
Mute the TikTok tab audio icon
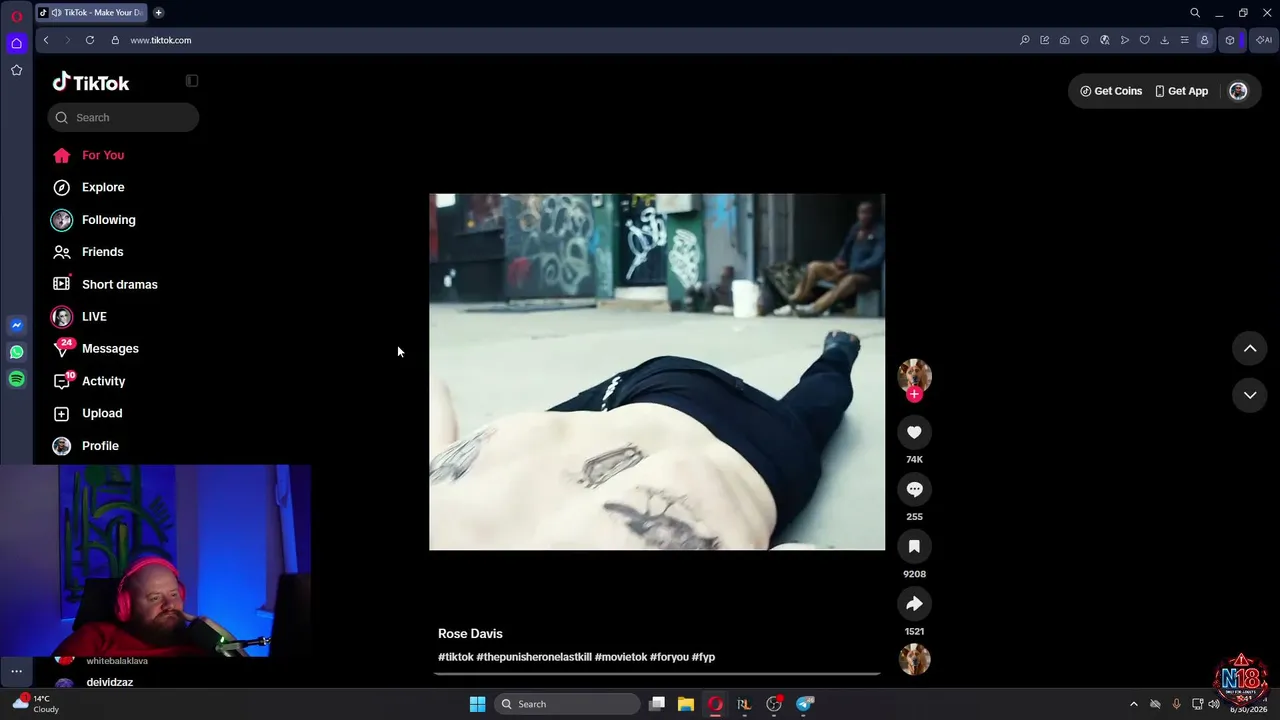coord(56,13)
